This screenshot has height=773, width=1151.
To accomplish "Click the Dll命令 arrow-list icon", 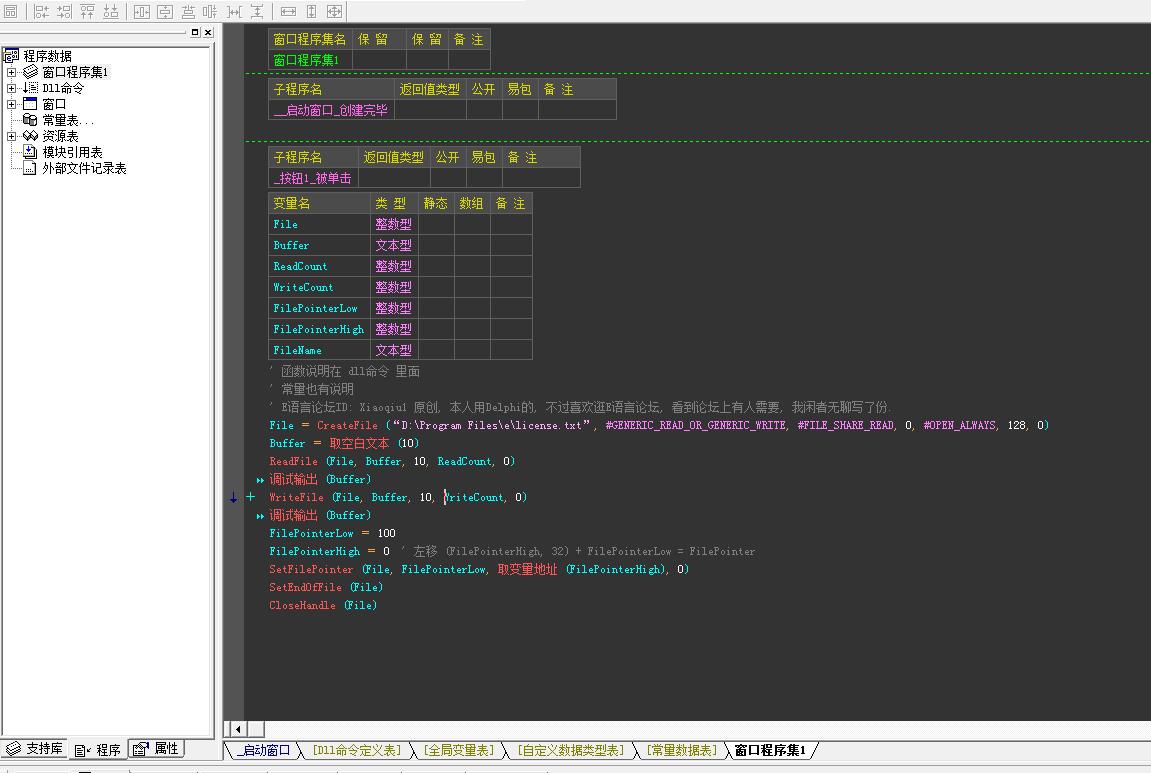I will [30, 88].
